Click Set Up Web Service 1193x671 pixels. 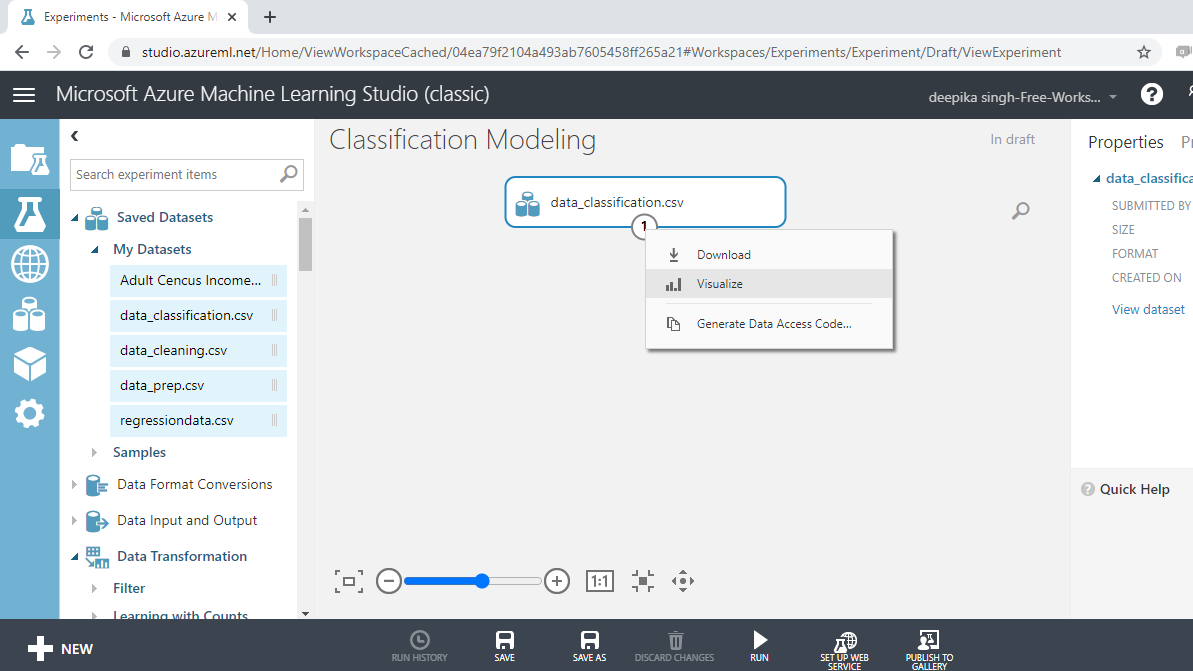pos(845,650)
